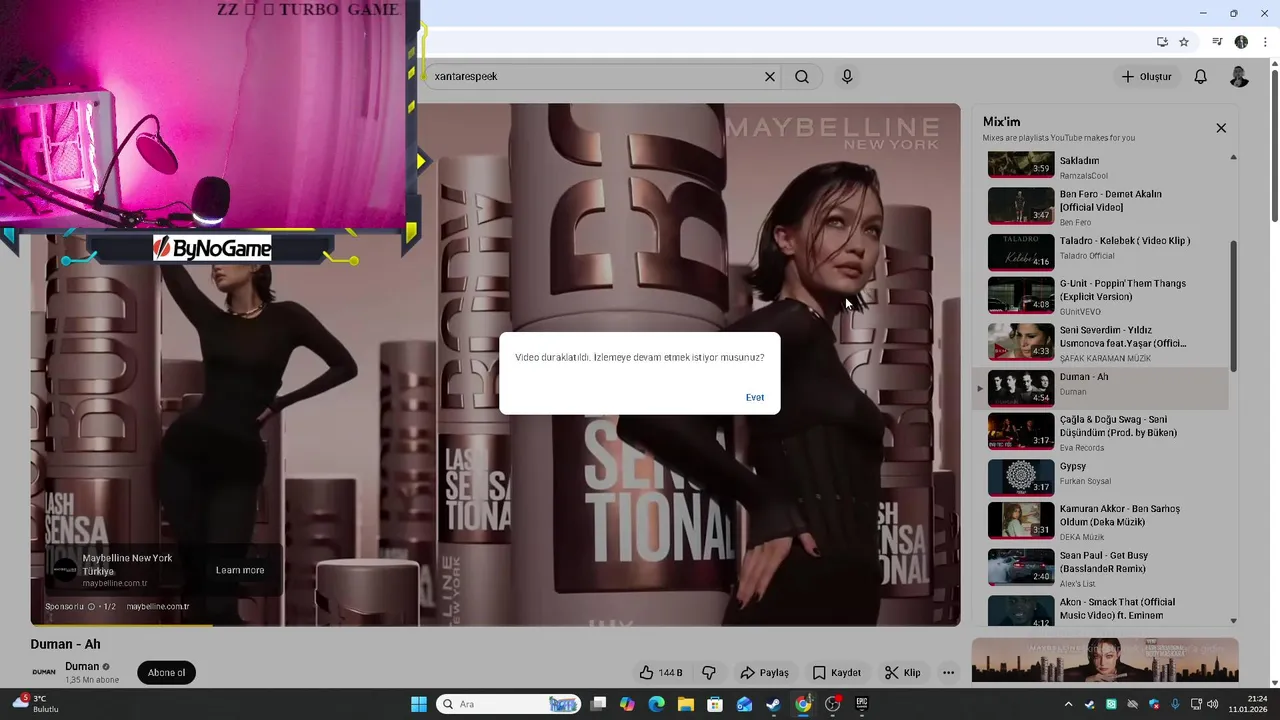This screenshot has height=720, width=1280.
Task: Close the Mix'im playlist panel
Action: coord(1221,128)
